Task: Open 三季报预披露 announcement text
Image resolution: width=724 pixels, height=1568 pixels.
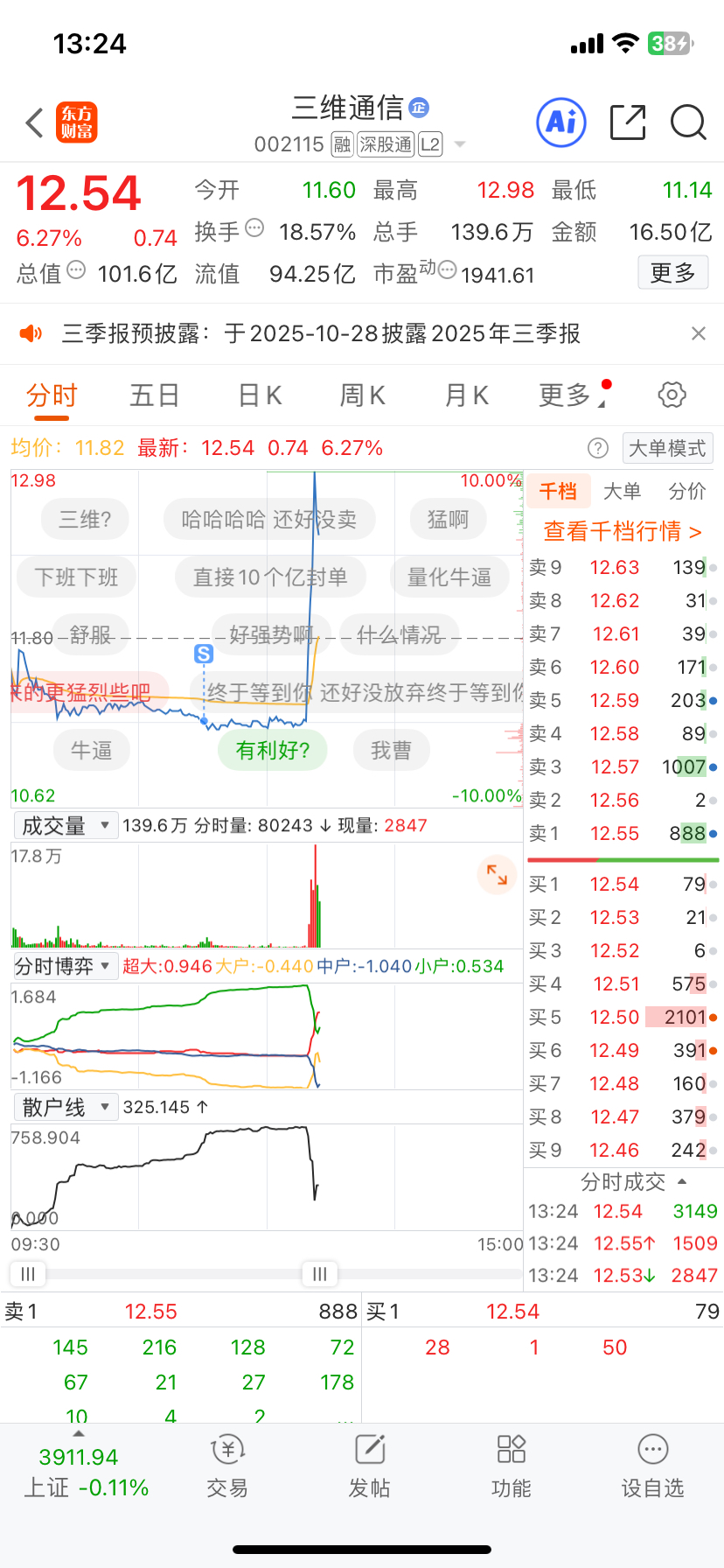Action: click(x=321, y=333)
